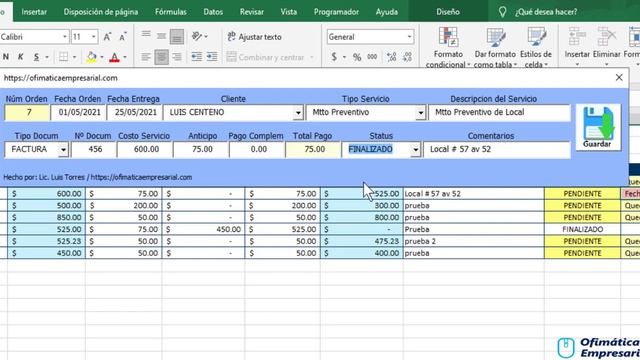Open the Fórmulas ribbon tab
The width and height of the screenshot is (640, 360).
pyautogui.click(x=171, y=12)
